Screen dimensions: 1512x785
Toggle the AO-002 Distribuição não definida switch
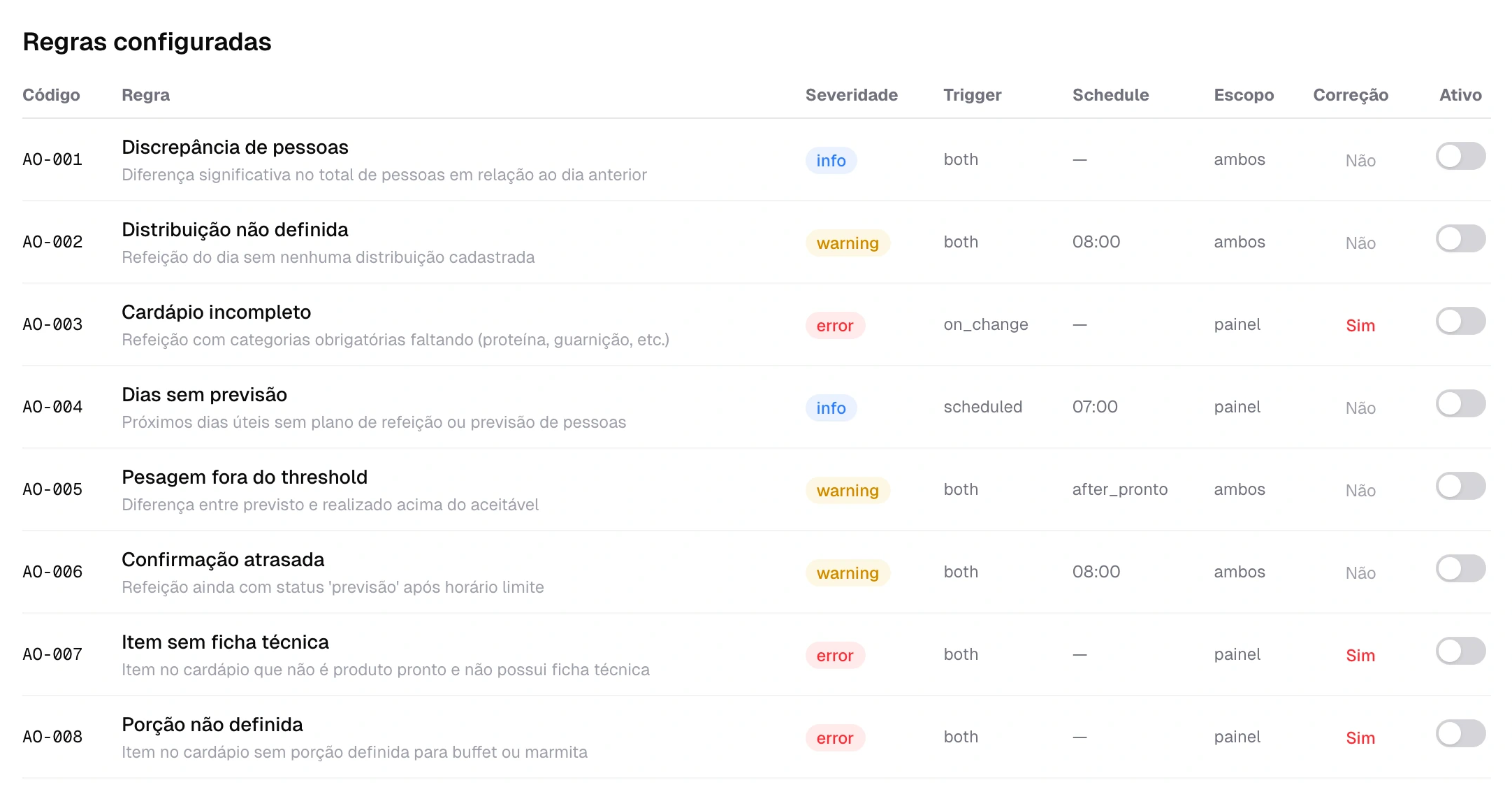1460,238
